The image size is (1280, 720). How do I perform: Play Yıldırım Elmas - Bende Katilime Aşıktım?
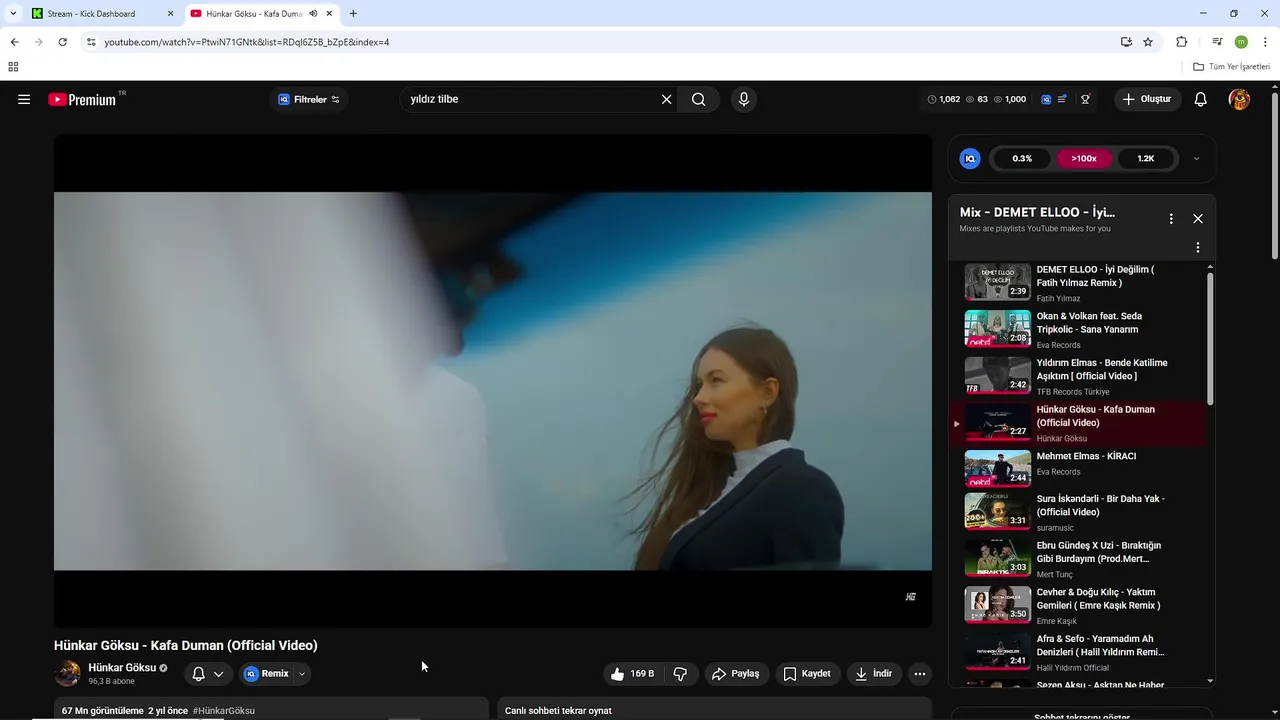(x=1078, y=376)
